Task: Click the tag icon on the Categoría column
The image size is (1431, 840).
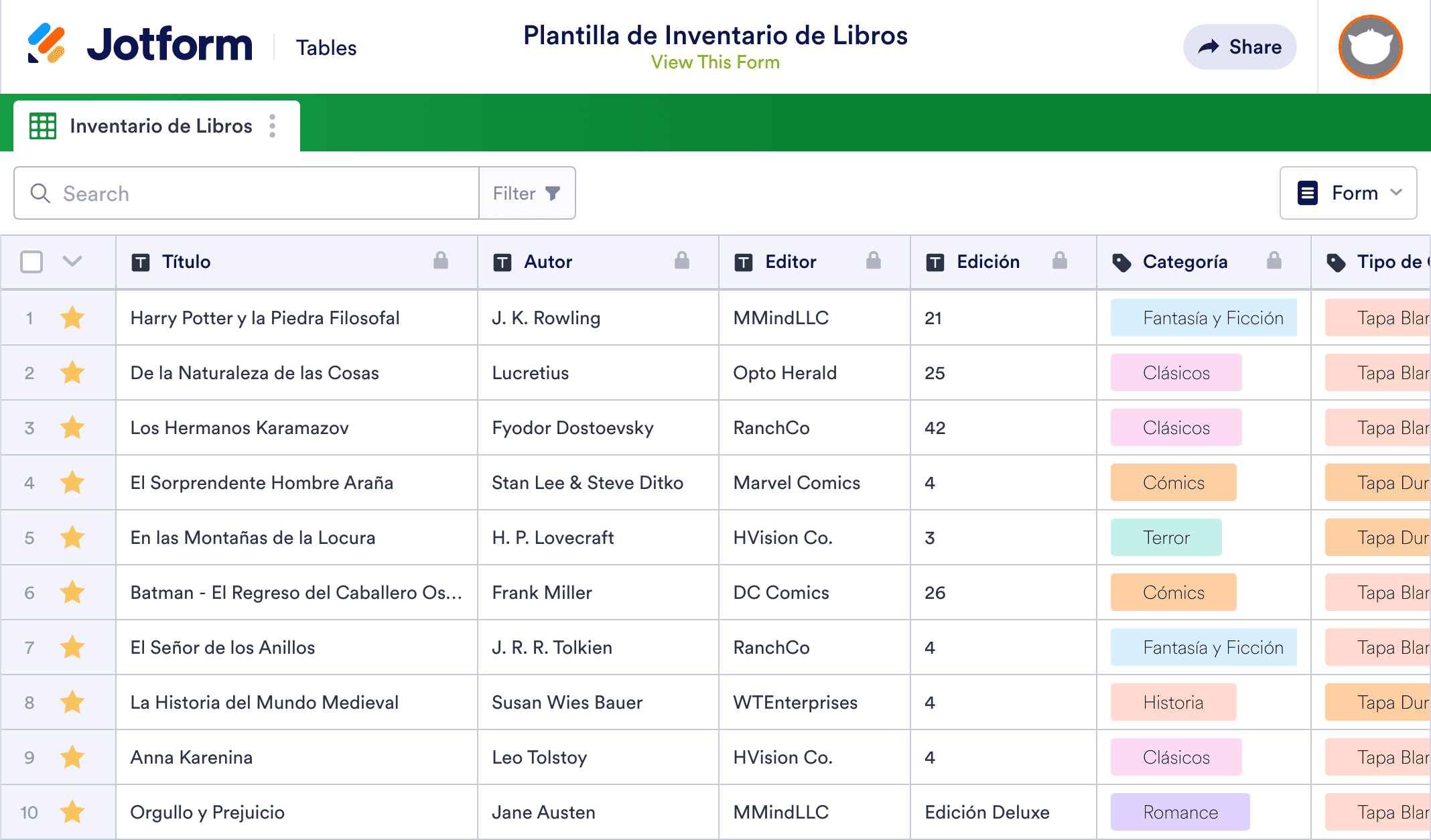Action: [1123, 262]
